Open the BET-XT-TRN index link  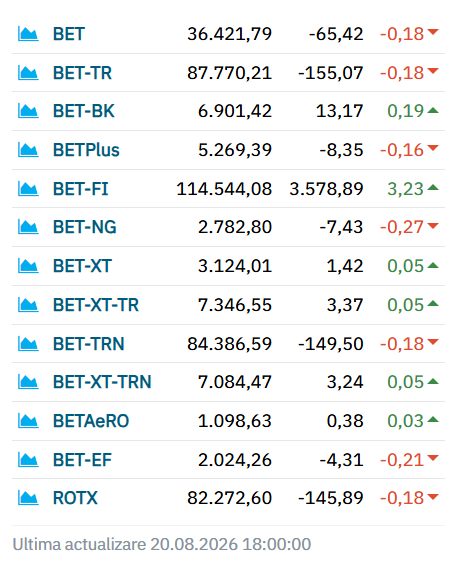point(102,382)
